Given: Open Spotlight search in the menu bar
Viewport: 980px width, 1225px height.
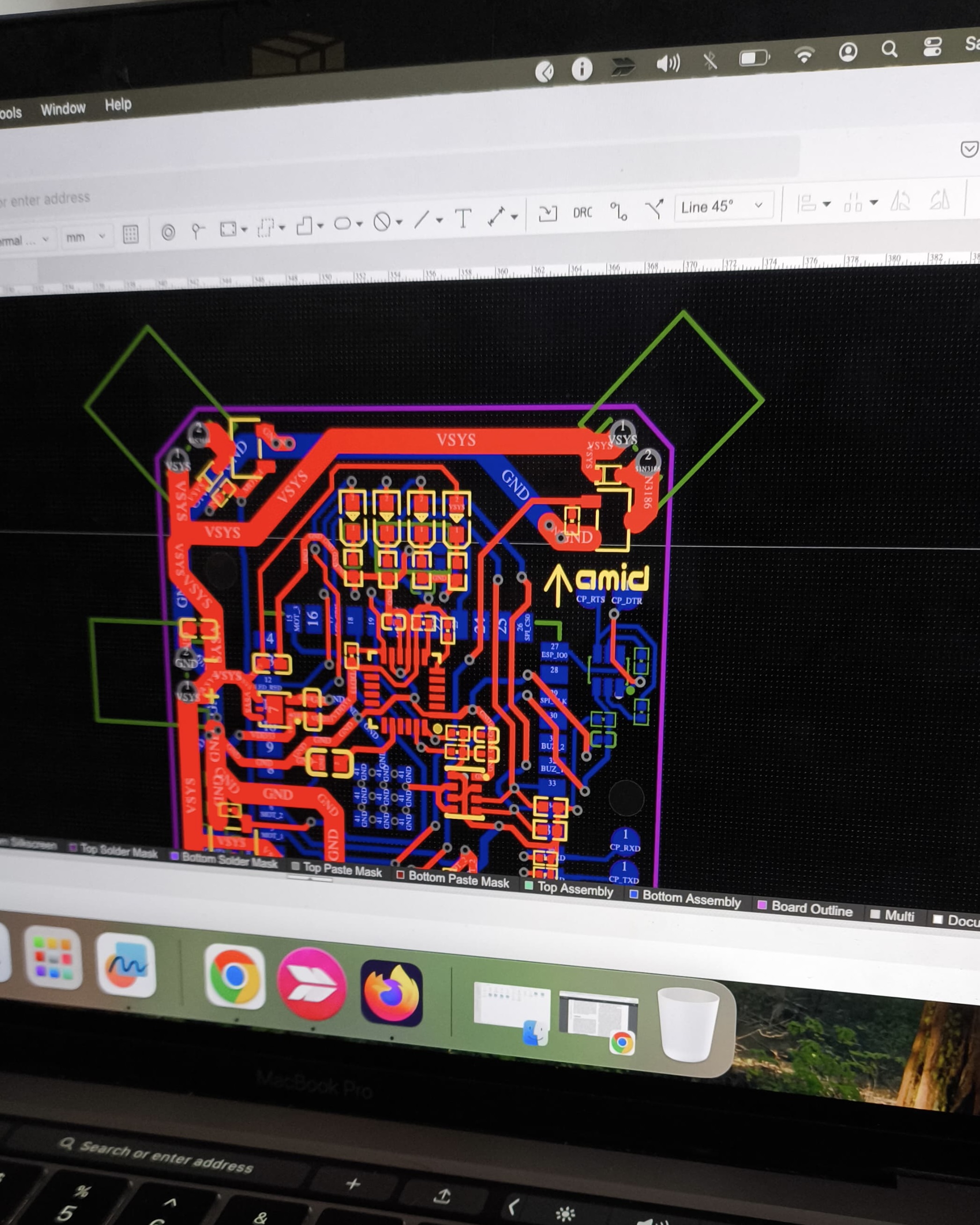Looking at the screenshot, I should pos(890,50).
